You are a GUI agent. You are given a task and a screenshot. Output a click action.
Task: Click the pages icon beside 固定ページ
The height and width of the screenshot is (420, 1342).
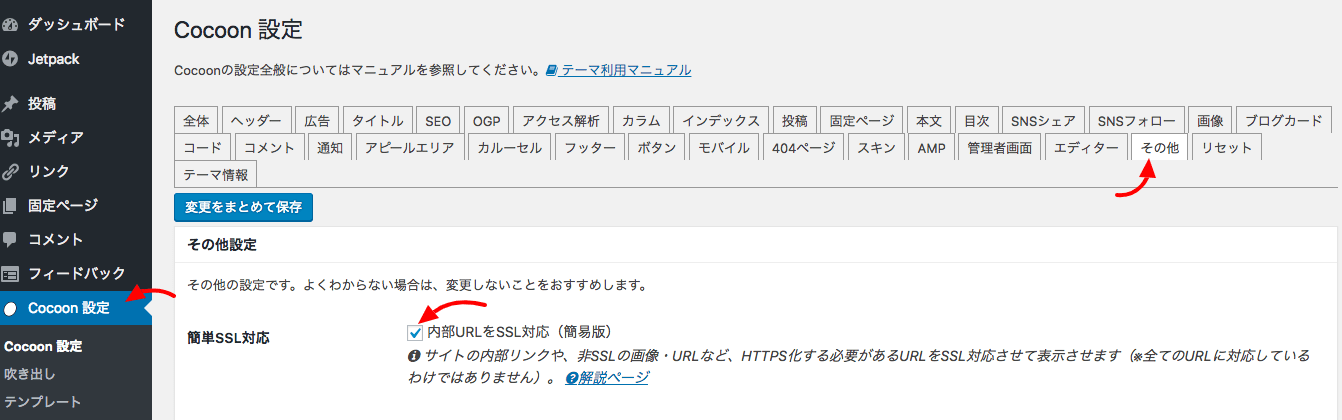point(10,205)
